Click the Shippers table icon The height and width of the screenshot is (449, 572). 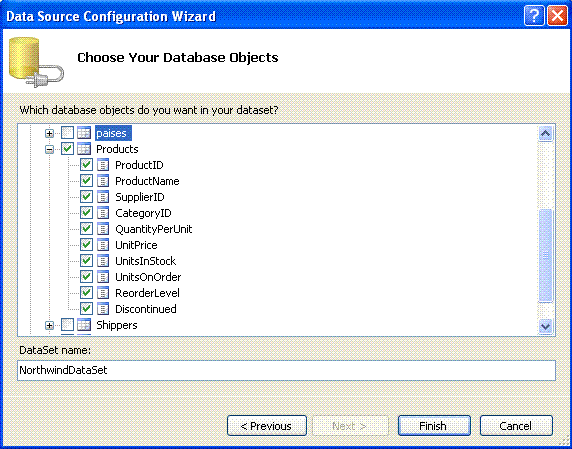click(x=84, y=325)
